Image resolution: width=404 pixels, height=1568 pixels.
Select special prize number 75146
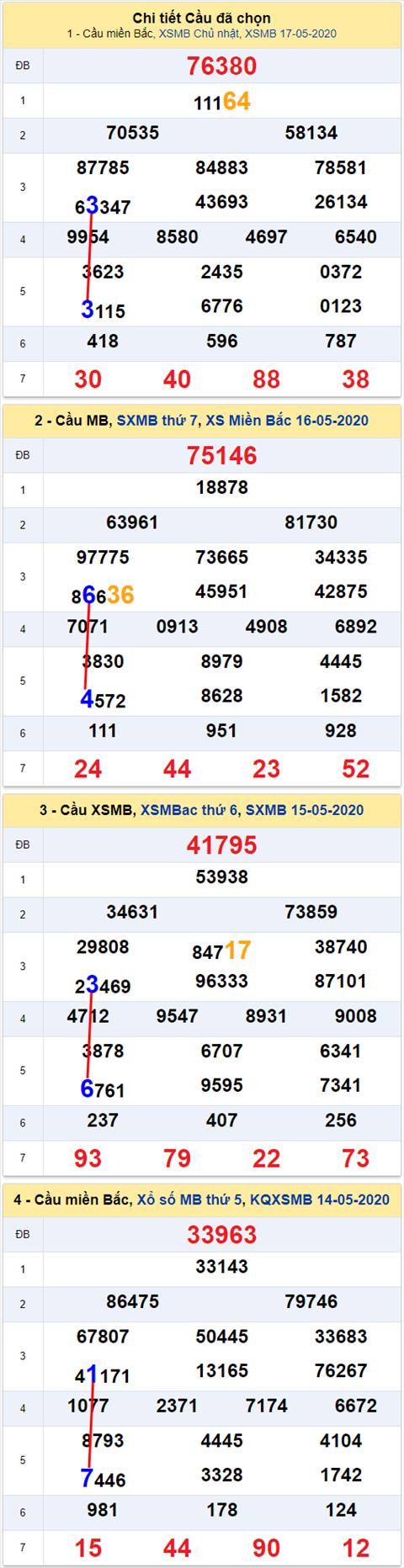(x=221, y=456)
